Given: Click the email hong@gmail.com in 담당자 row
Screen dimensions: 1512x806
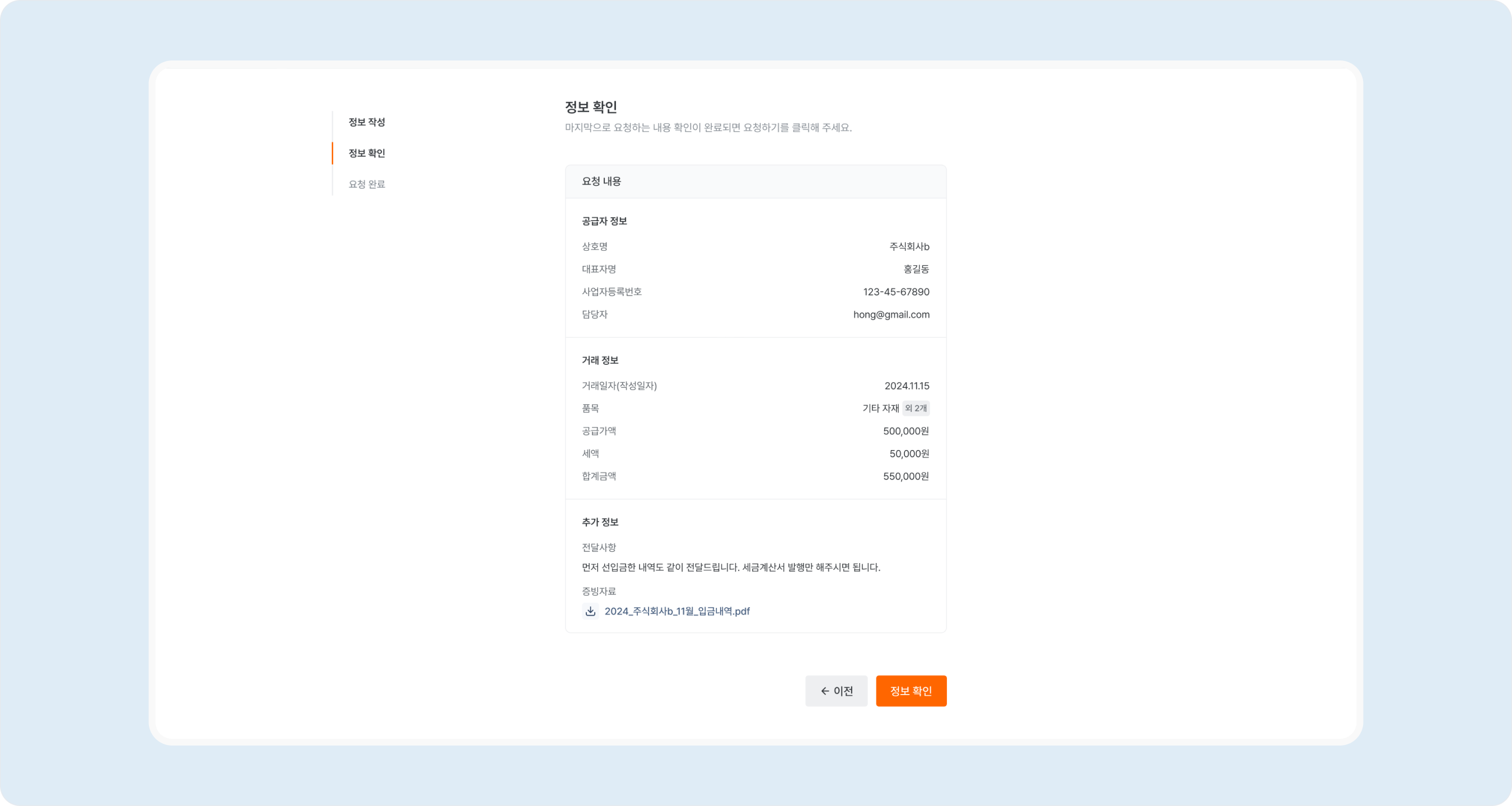Looking at the screenshot, I should pos(892,315).
